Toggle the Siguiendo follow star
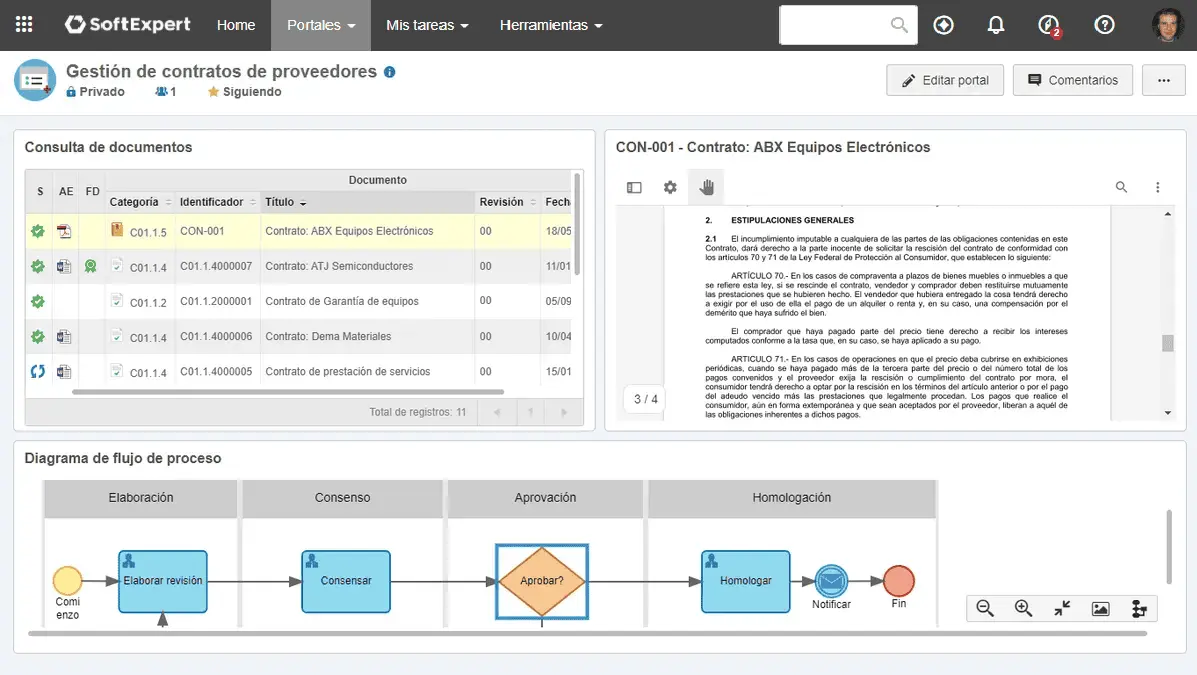The height and width of the screenshot is (675, 1197). 213,92
